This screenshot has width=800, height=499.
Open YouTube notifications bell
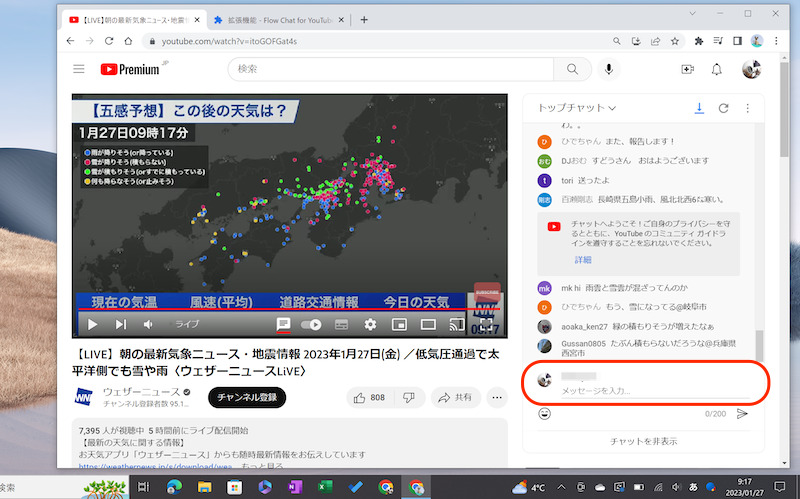tap(716, 69)
